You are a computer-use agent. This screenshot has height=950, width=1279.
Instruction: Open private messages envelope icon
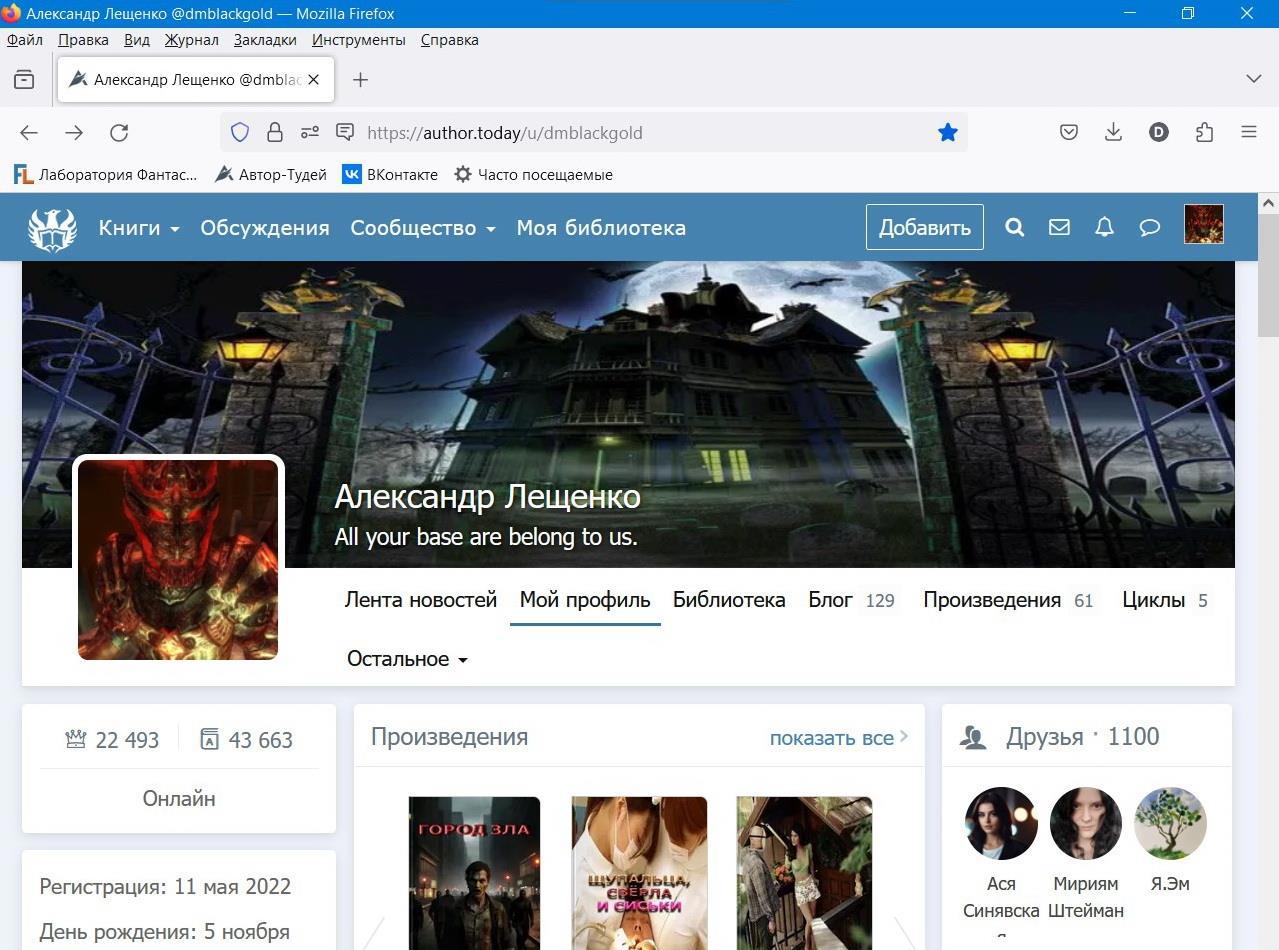[1059, 227]
